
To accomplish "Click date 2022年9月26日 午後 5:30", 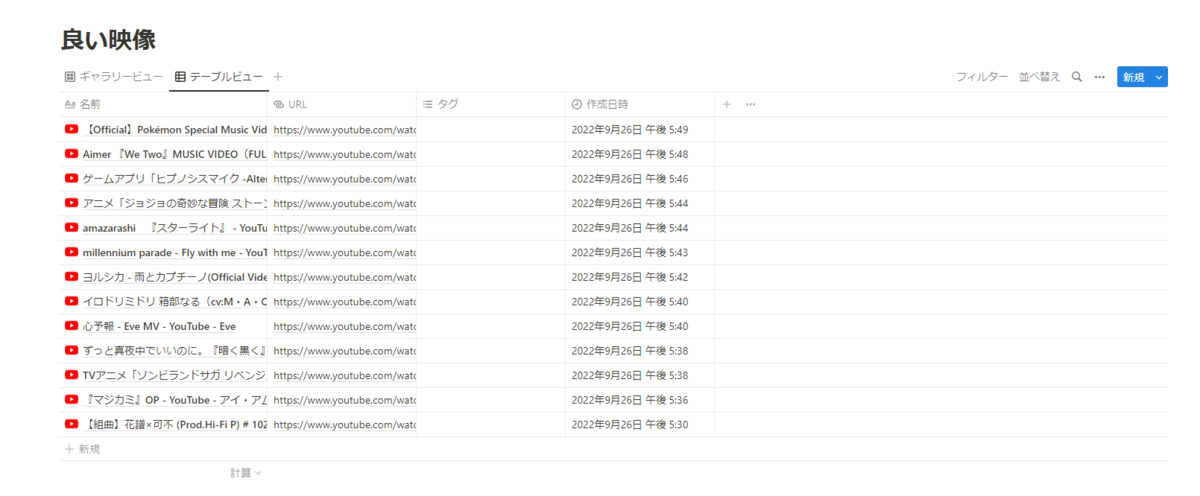I will pos(629,424).
